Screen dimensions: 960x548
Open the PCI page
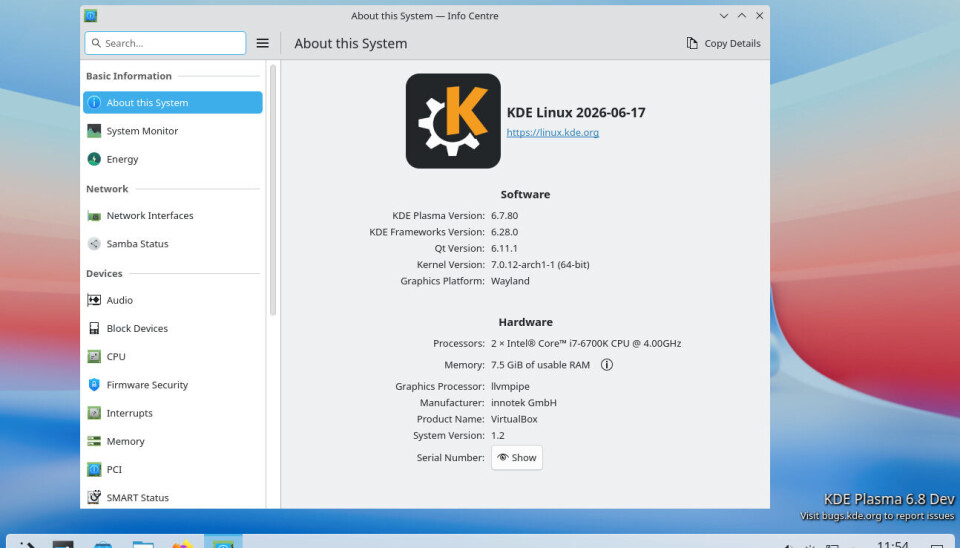(x=173, y=469)
